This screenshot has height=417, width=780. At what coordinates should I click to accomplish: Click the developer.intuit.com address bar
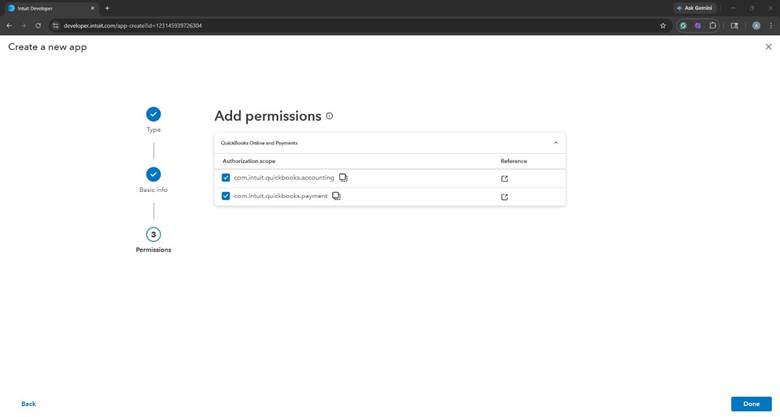(x=358, y=25)
